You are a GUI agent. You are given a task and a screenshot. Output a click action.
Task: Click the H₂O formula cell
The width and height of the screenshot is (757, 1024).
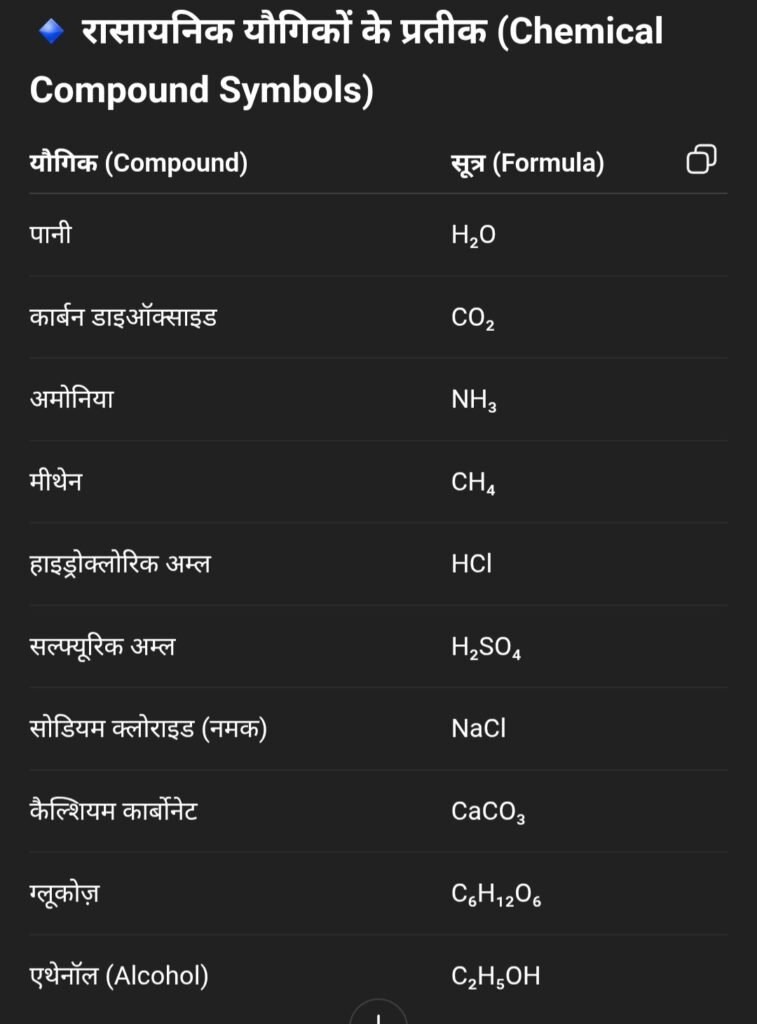point(474,235)
